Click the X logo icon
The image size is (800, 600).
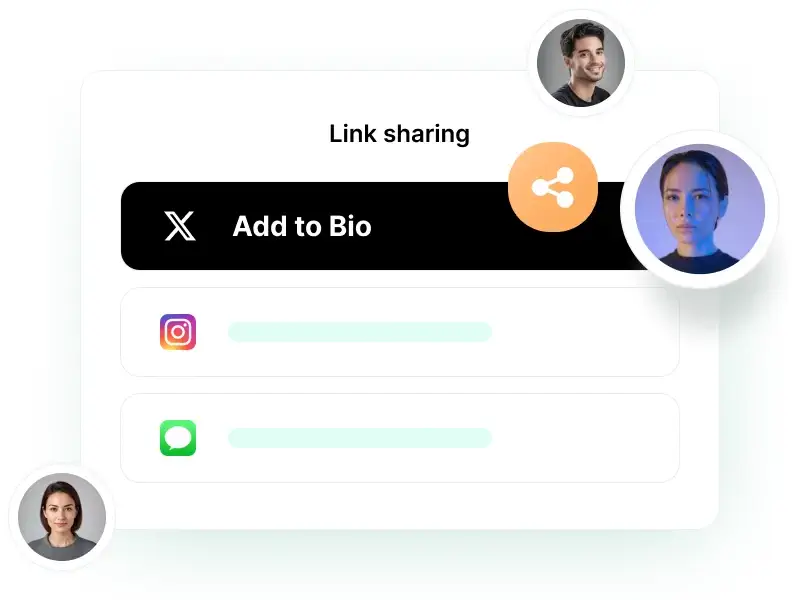click(180, 226)
